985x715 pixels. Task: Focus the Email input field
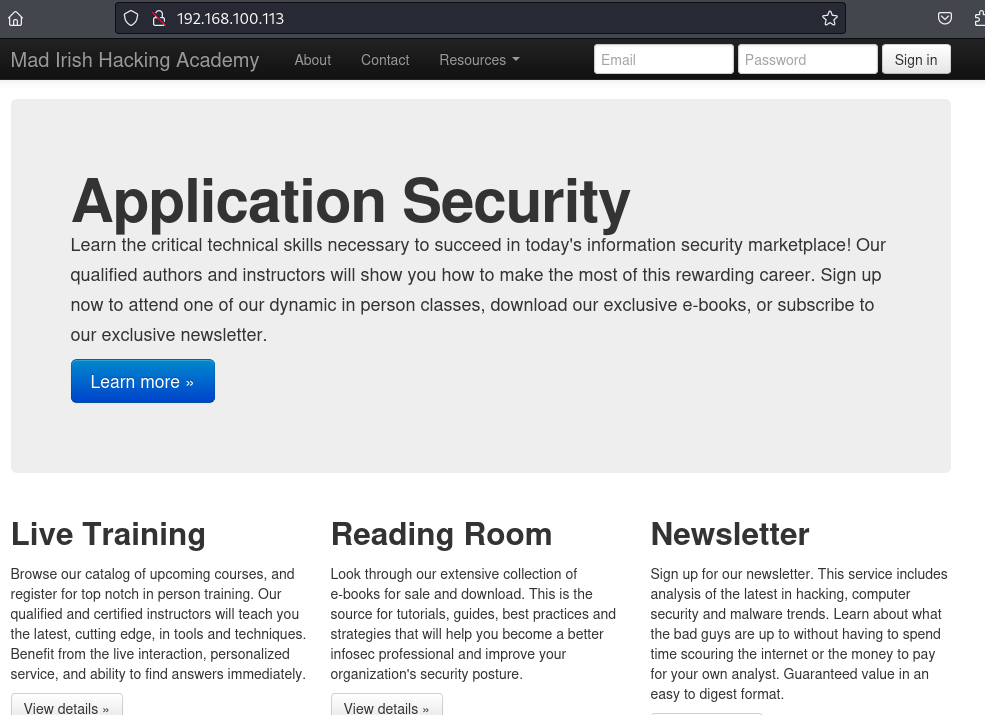click(x=663, y=60)
